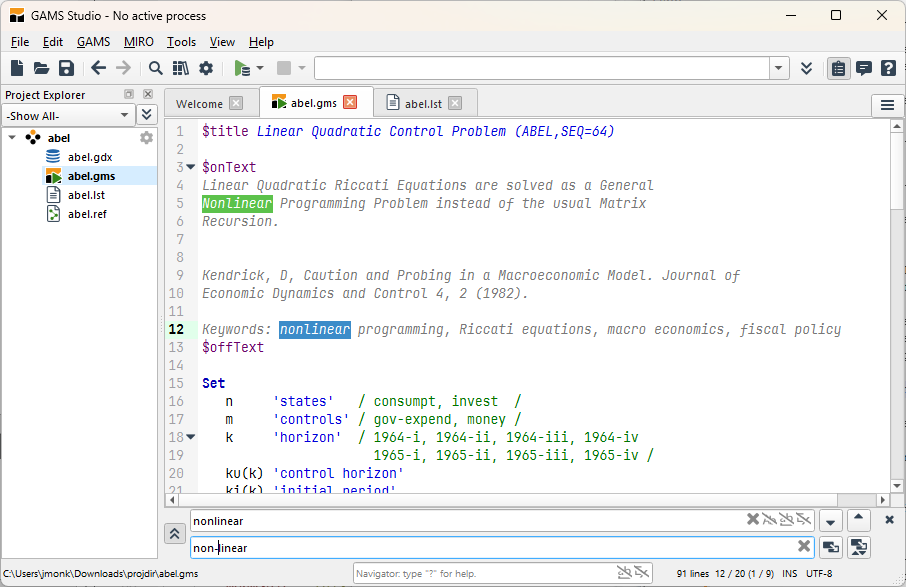Save the file with the disk icon
The width and height of the screenshot is (906, 587).
(66, 68)
